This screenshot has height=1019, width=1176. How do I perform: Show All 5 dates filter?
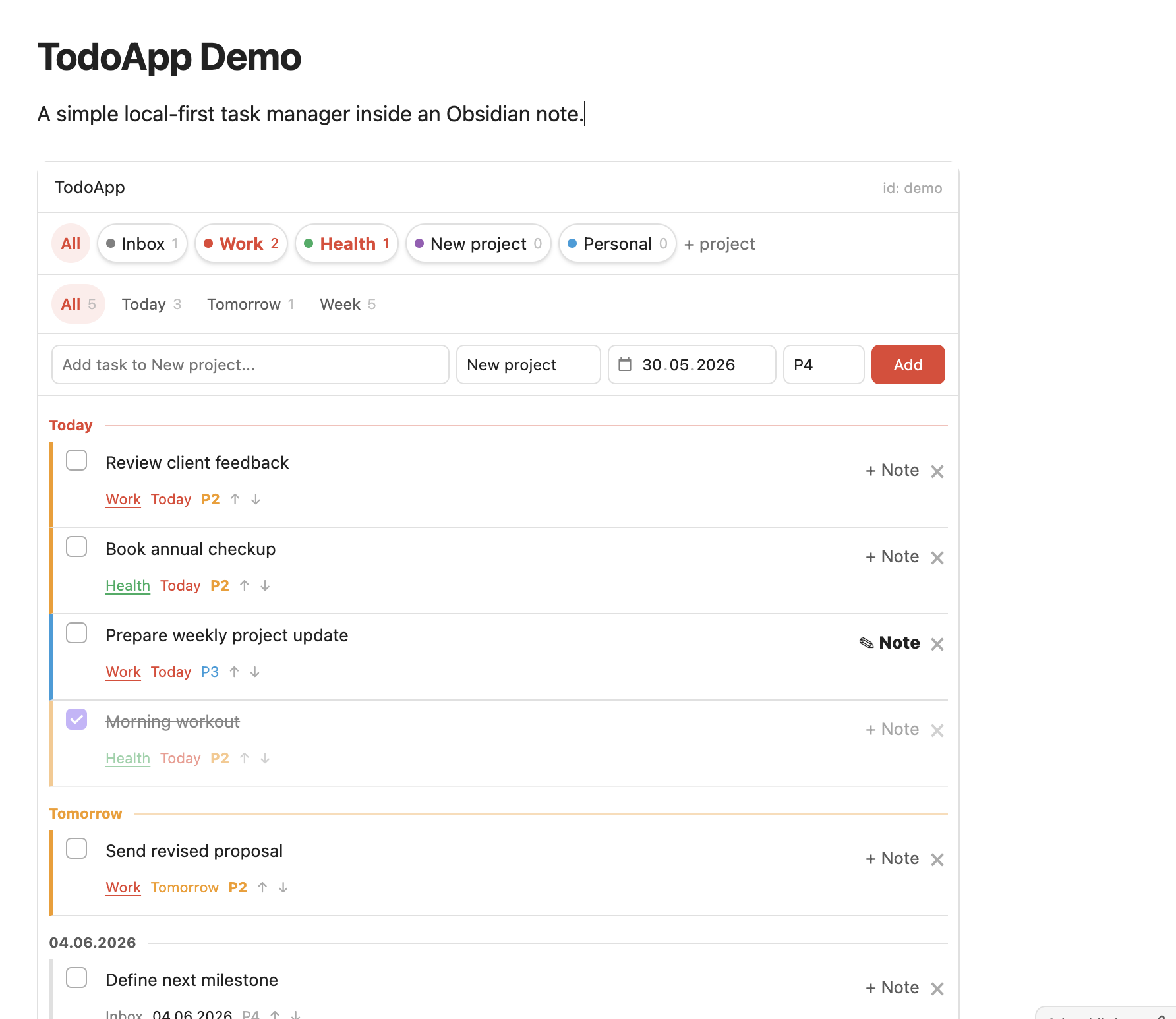point(78,304)
